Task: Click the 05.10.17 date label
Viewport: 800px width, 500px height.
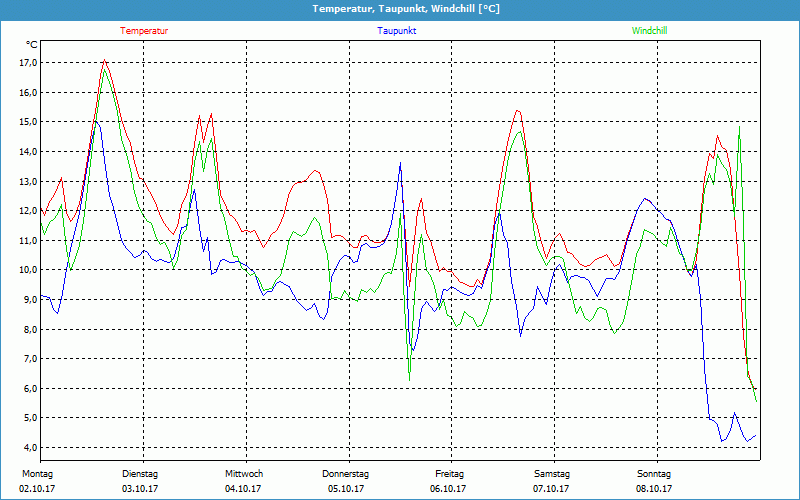Action: (346, 489)
